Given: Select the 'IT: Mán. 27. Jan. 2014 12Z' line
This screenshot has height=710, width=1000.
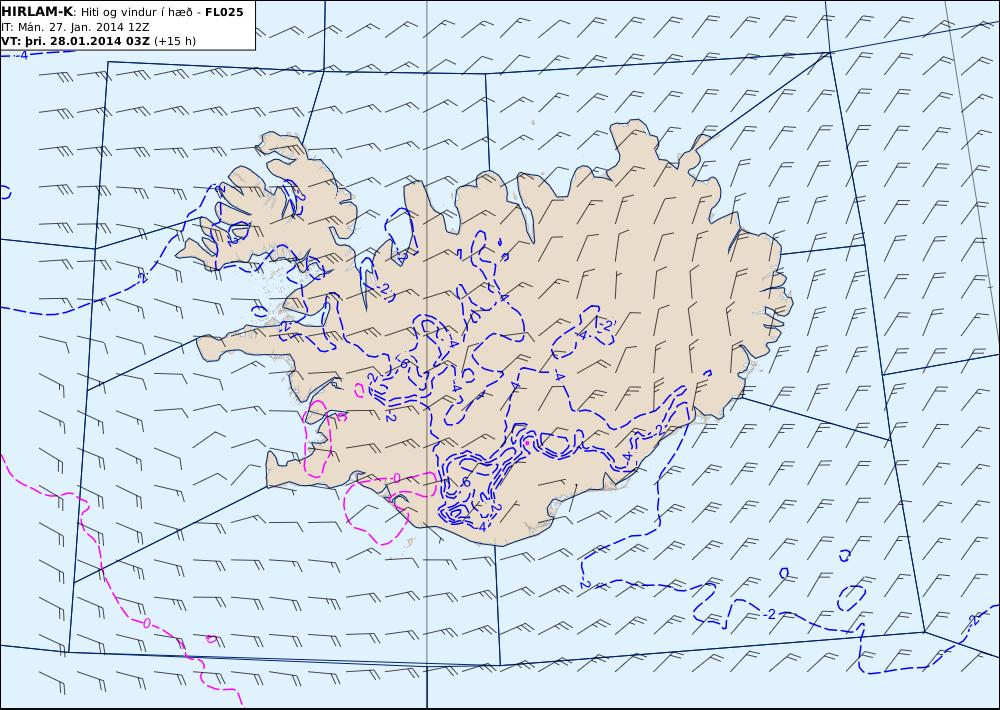Looking at the screenshot, I should [x=75, y=27].
